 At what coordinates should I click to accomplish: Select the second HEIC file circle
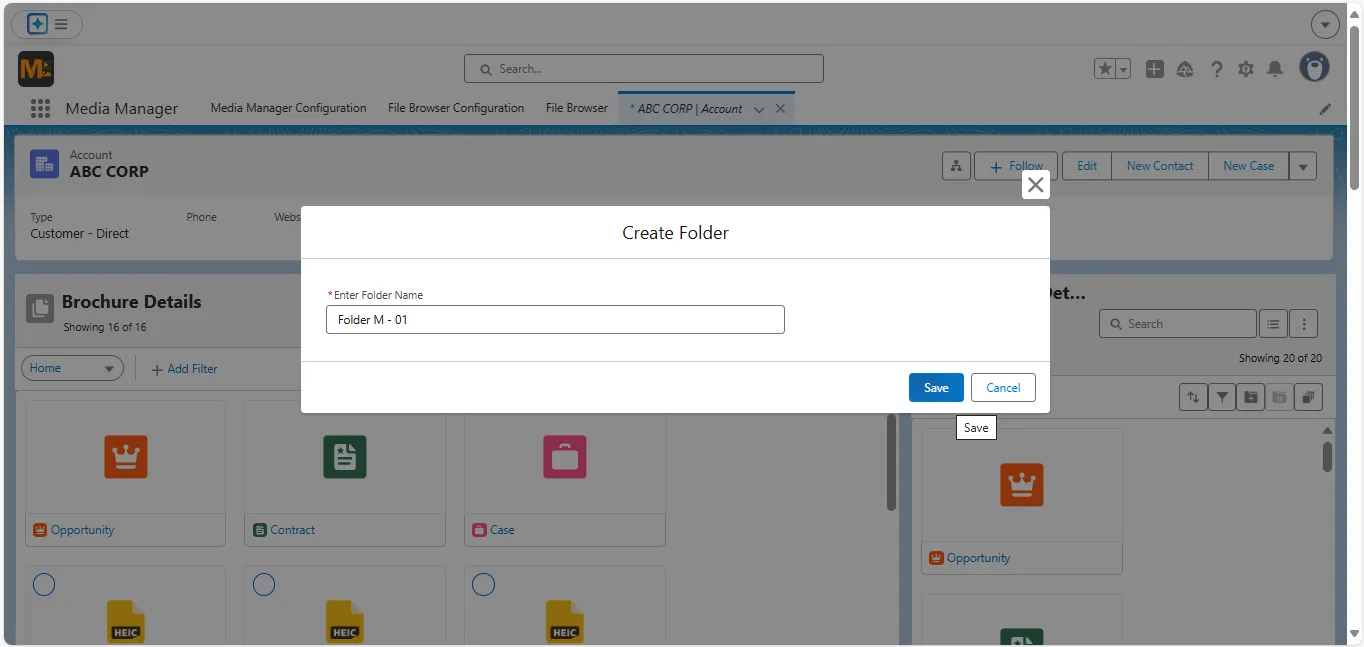264,584
